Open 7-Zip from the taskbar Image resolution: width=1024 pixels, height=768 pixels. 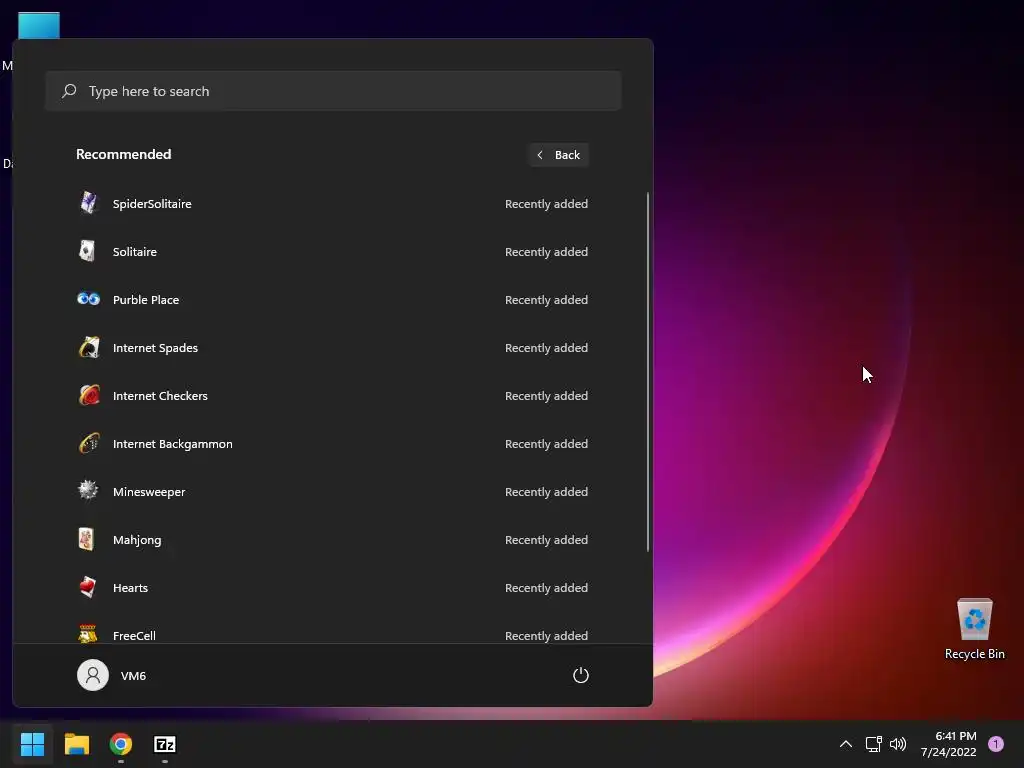coord(165,744)
